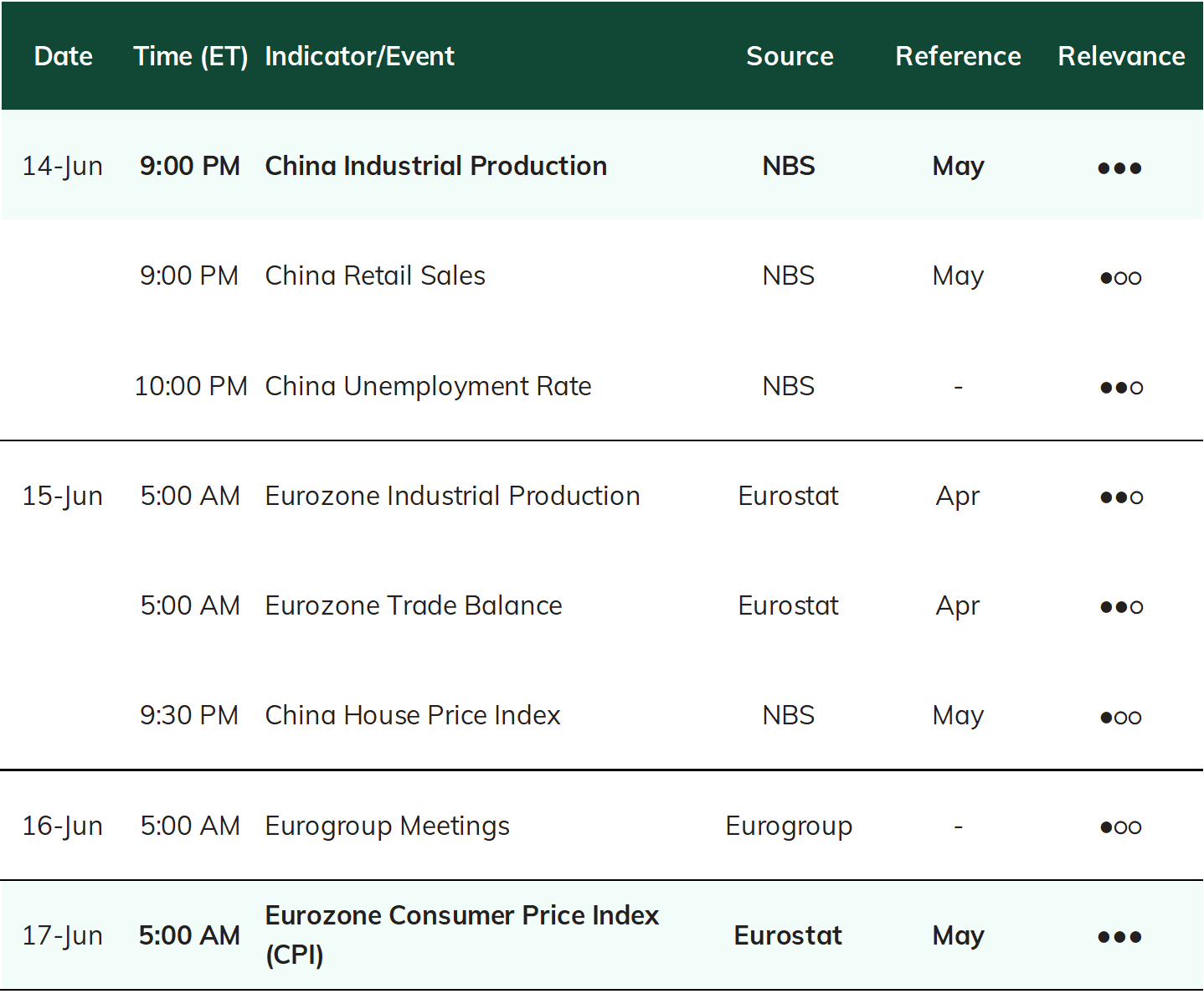Click relevance dots for China Industrial Production
Screen dimensions: 1204x999
tap(1120, 168)
